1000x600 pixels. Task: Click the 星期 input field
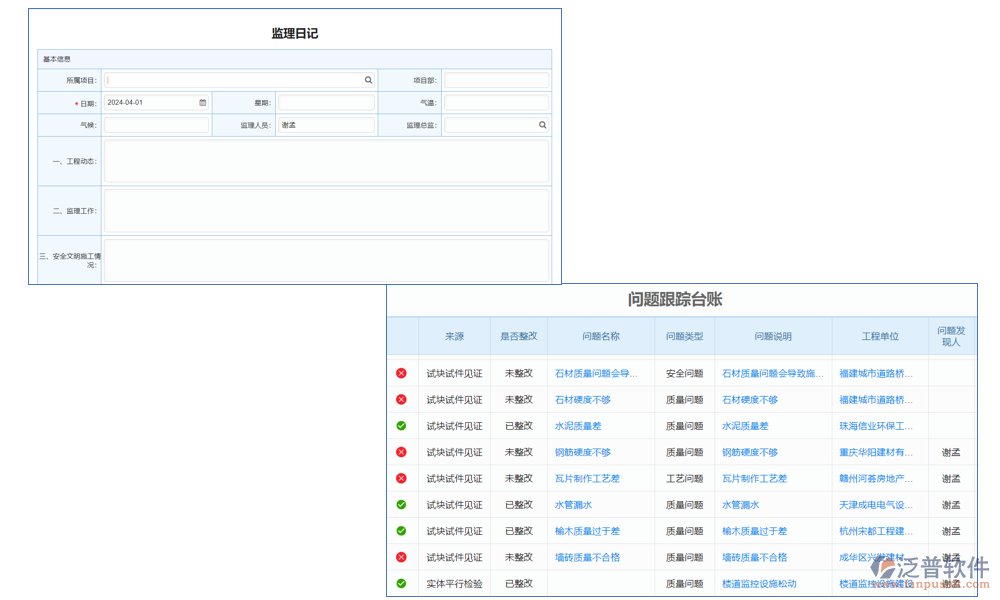(326, 102)
